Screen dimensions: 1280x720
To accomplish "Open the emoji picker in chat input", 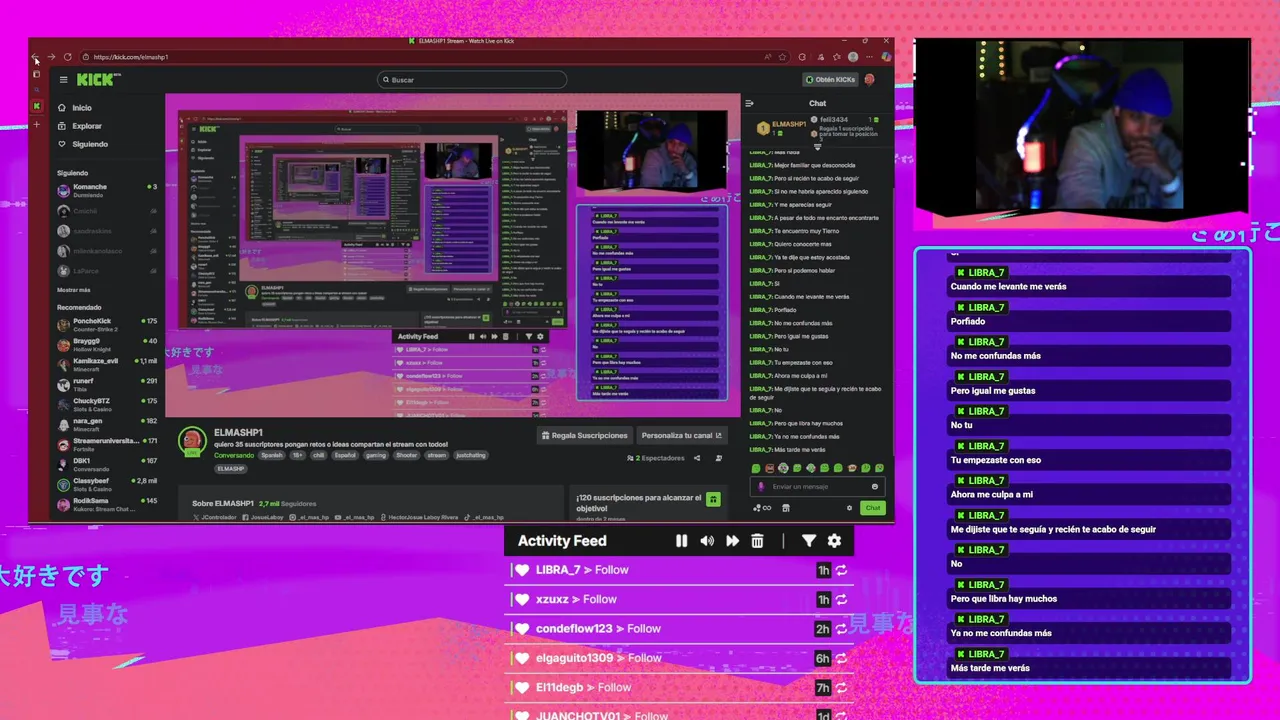I will point(875,487).
